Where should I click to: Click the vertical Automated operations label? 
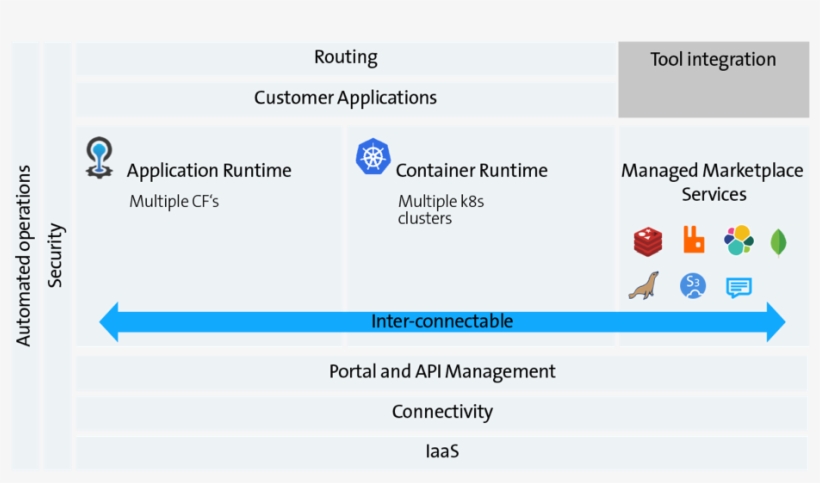pos(24,256)
